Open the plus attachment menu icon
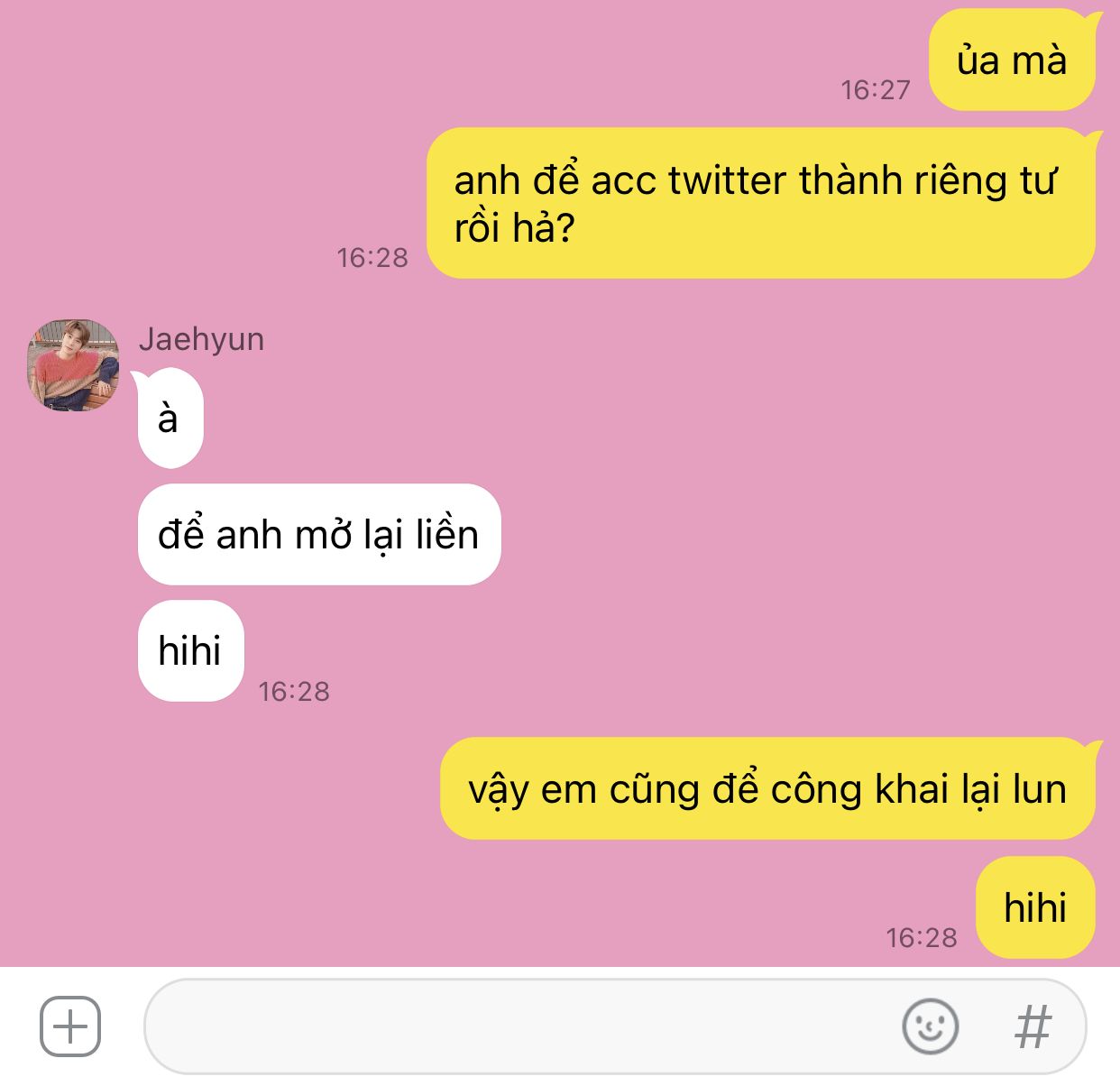The width and height of the screenshot is (1120, 1086). (70, 1026)
